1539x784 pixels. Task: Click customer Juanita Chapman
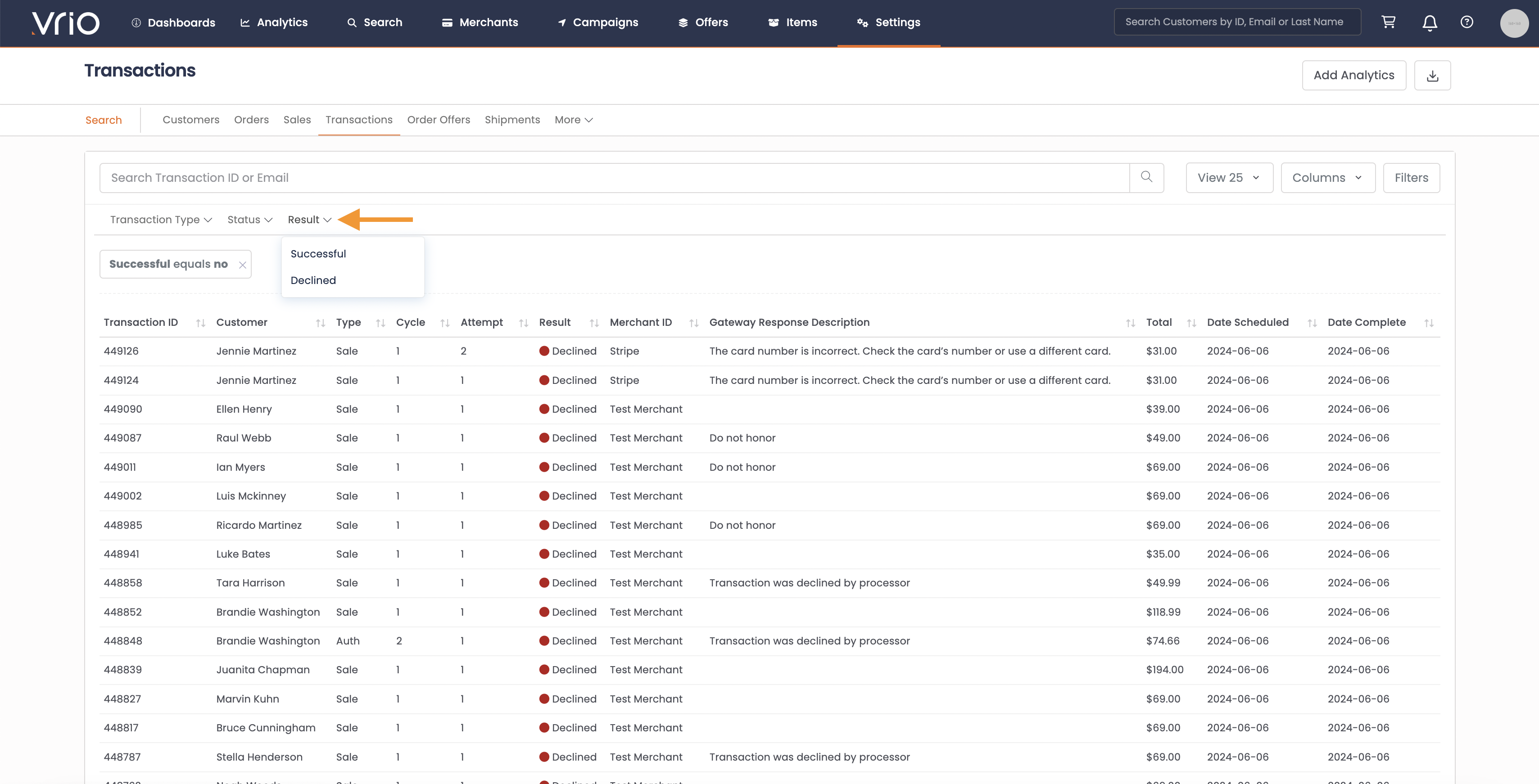point(263,670)
